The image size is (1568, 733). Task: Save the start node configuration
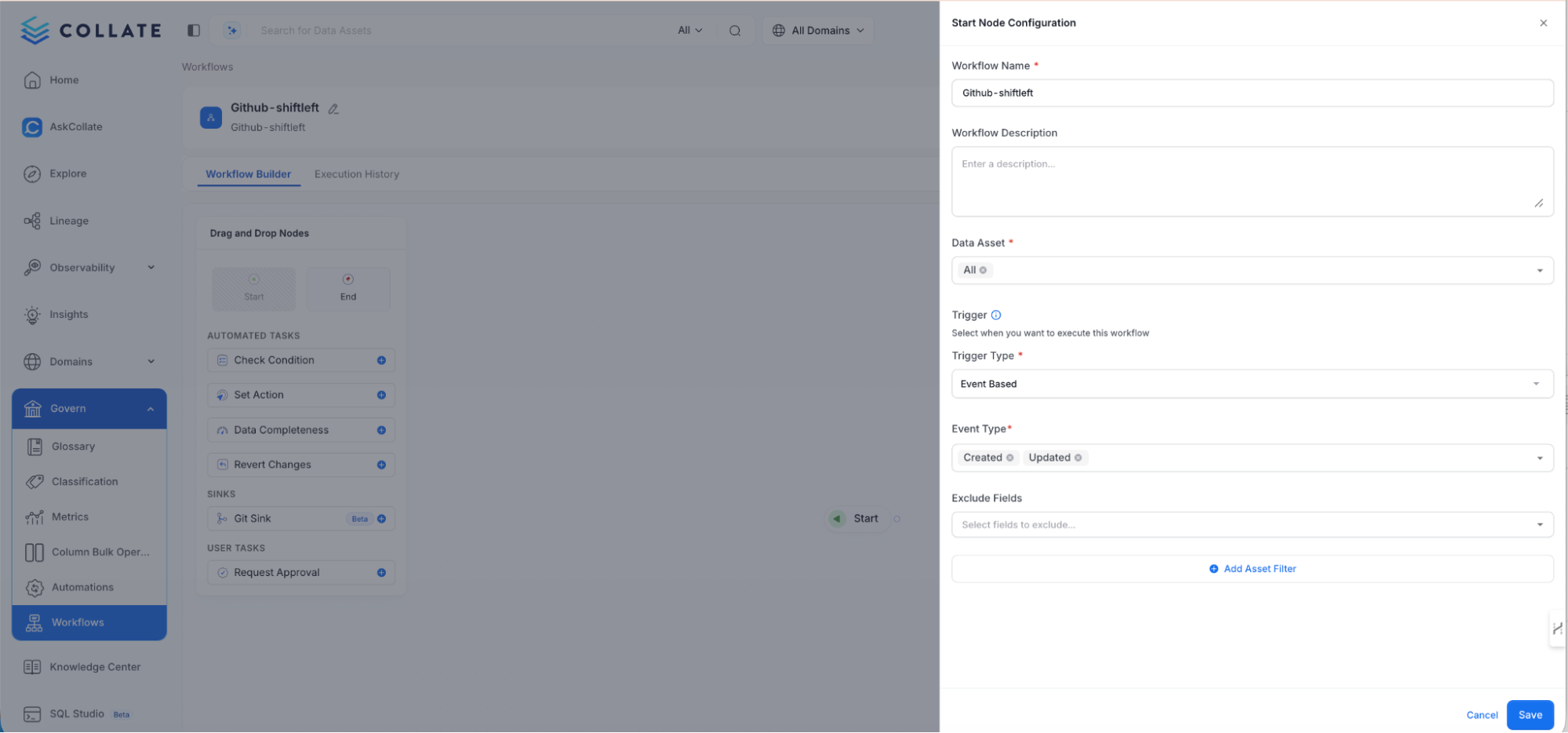[1529, 714]
